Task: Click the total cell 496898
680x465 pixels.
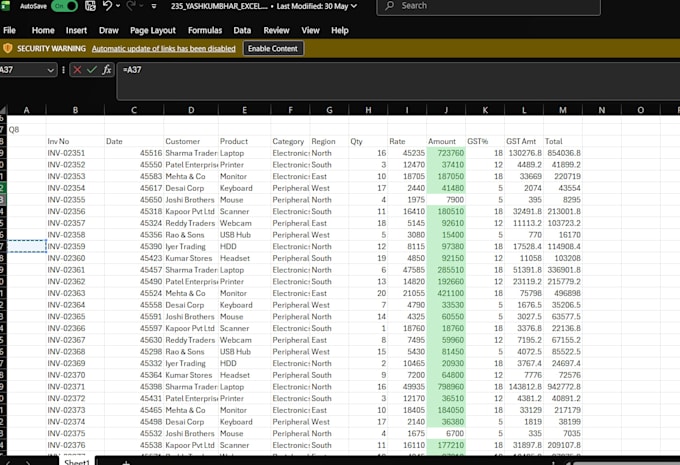Action: 562,293
